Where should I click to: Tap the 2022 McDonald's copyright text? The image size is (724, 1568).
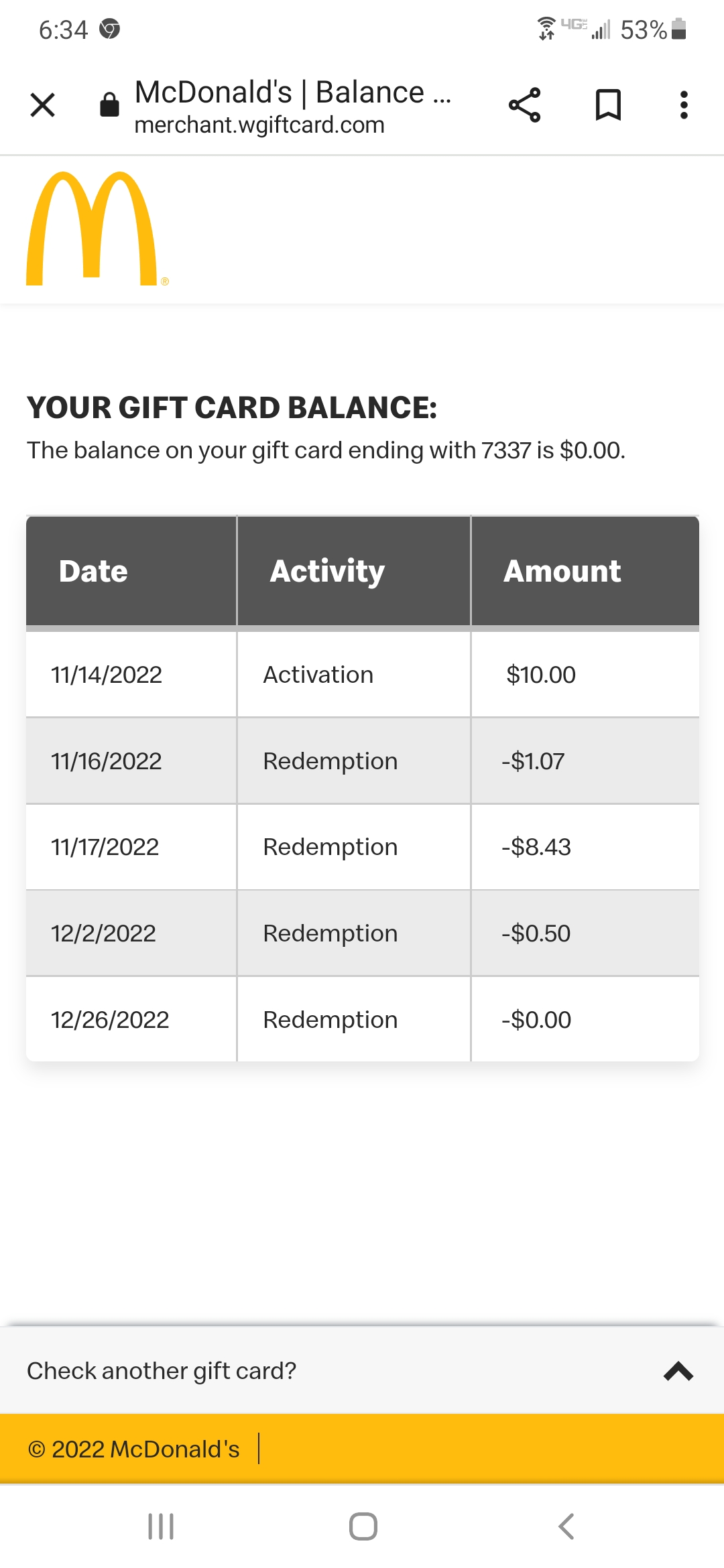(134, 1449)
